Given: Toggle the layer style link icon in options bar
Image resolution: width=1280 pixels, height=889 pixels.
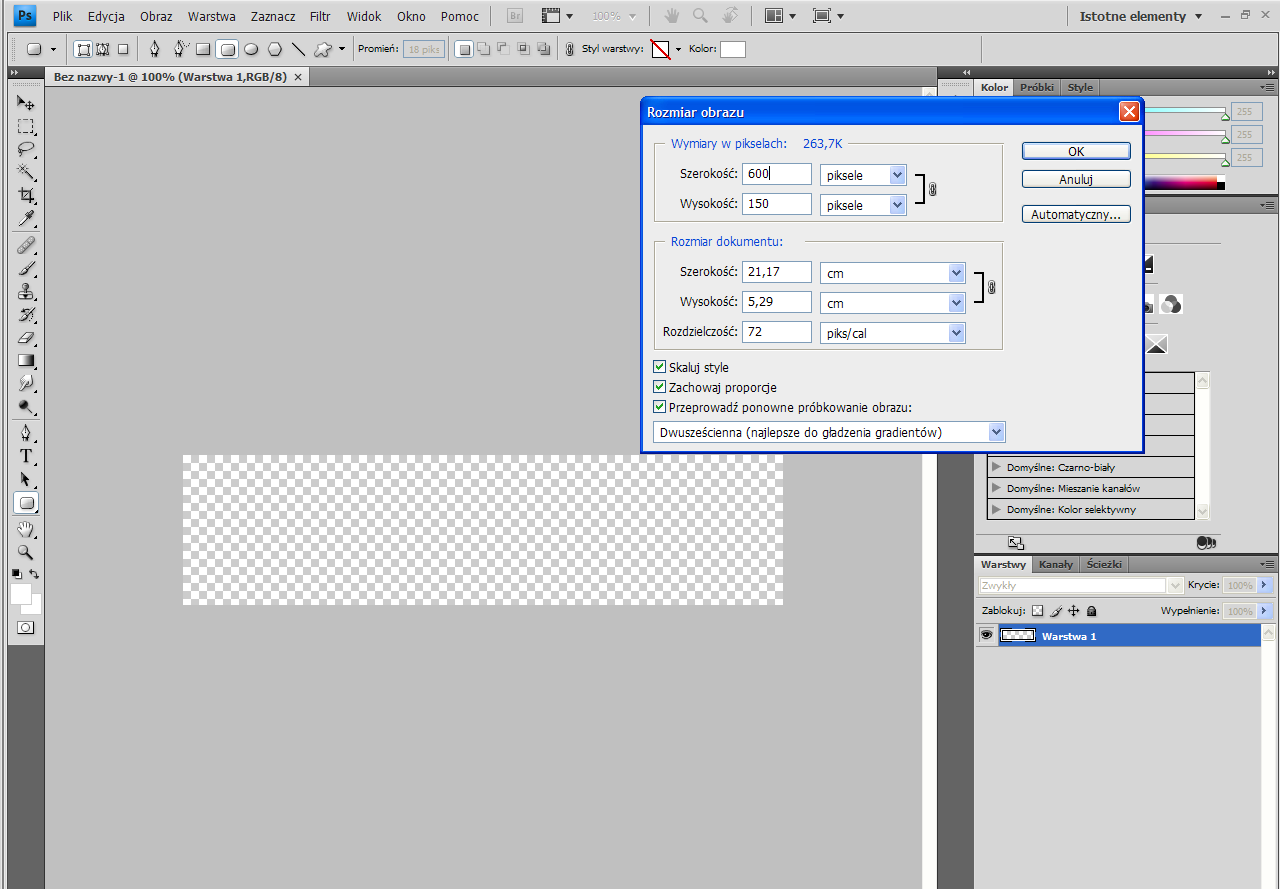Looking at the screenshot, I should (570, 48).
